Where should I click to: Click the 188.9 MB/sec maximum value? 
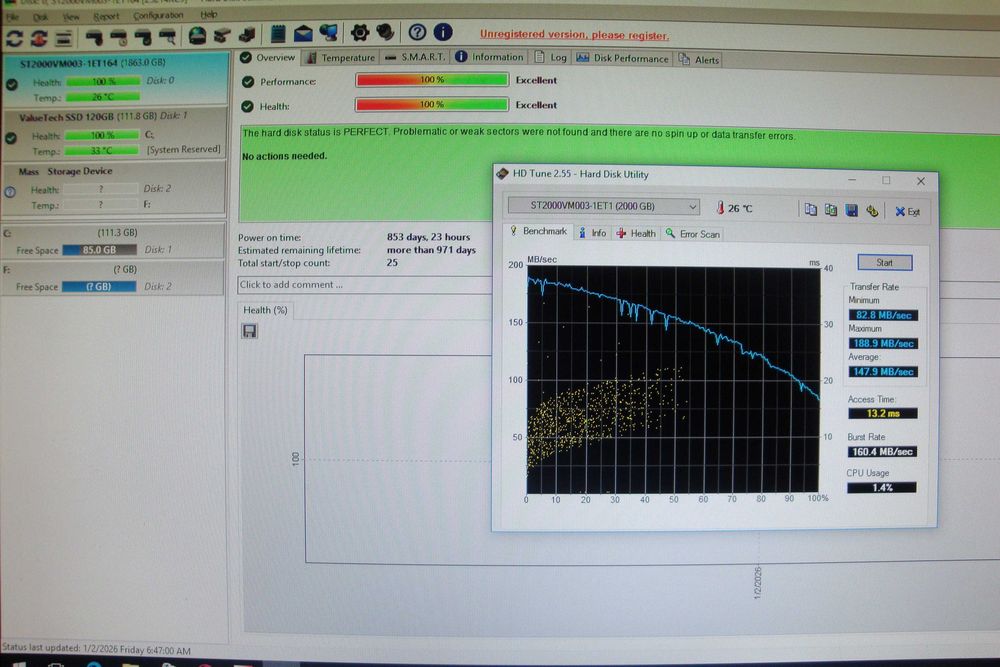[x=883, y=343]
